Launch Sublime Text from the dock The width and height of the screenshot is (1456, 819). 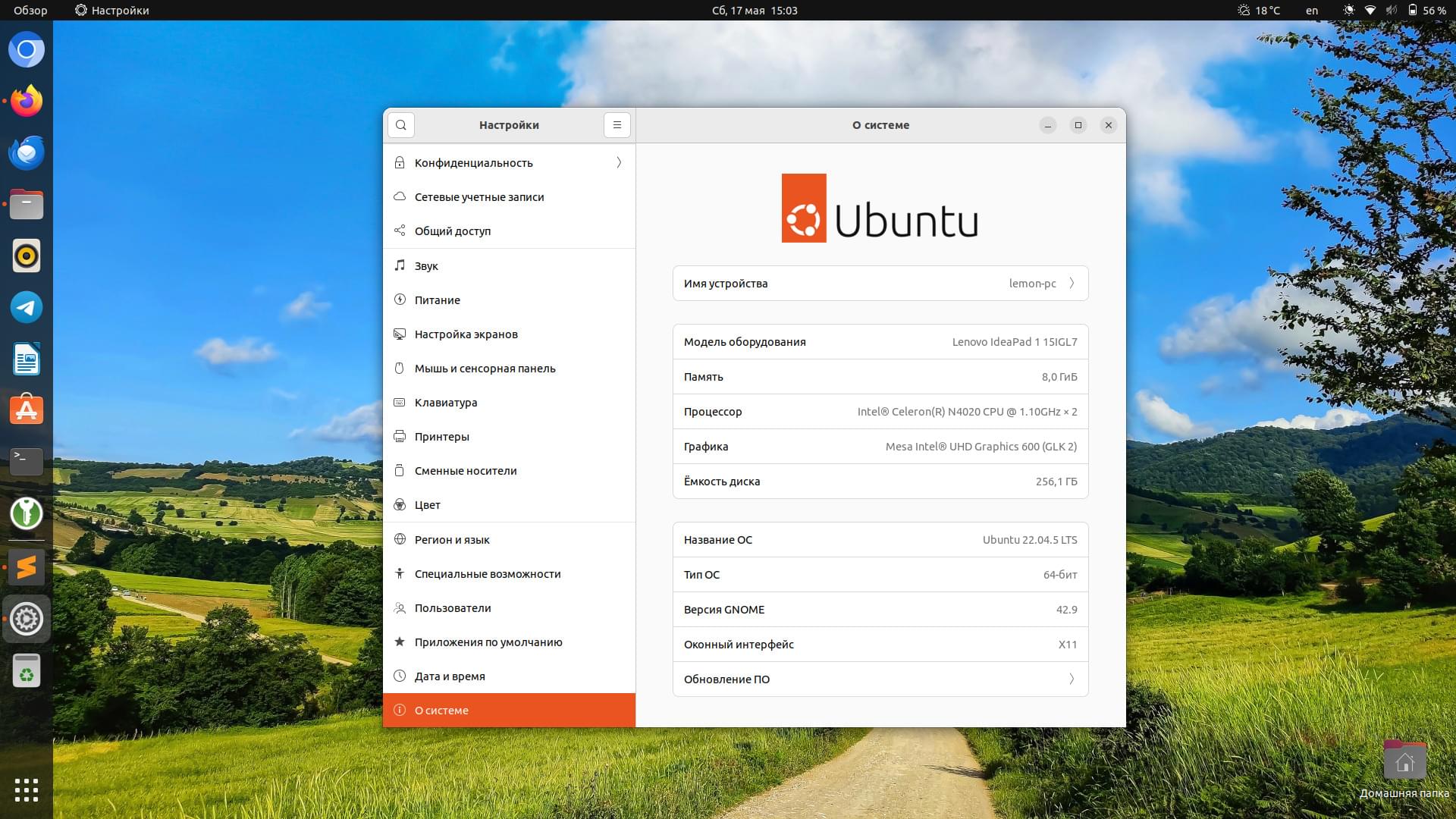coord(27,567)
